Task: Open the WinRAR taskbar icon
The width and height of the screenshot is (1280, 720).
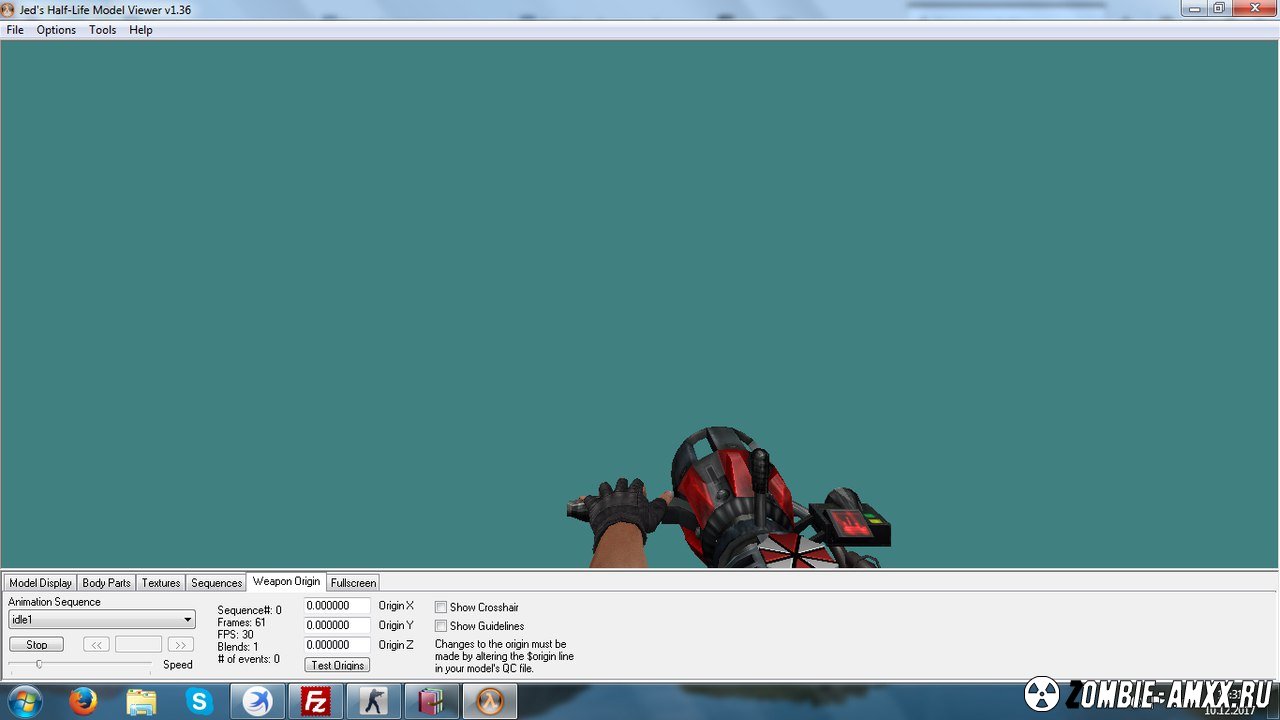Action: coord(432,702)
